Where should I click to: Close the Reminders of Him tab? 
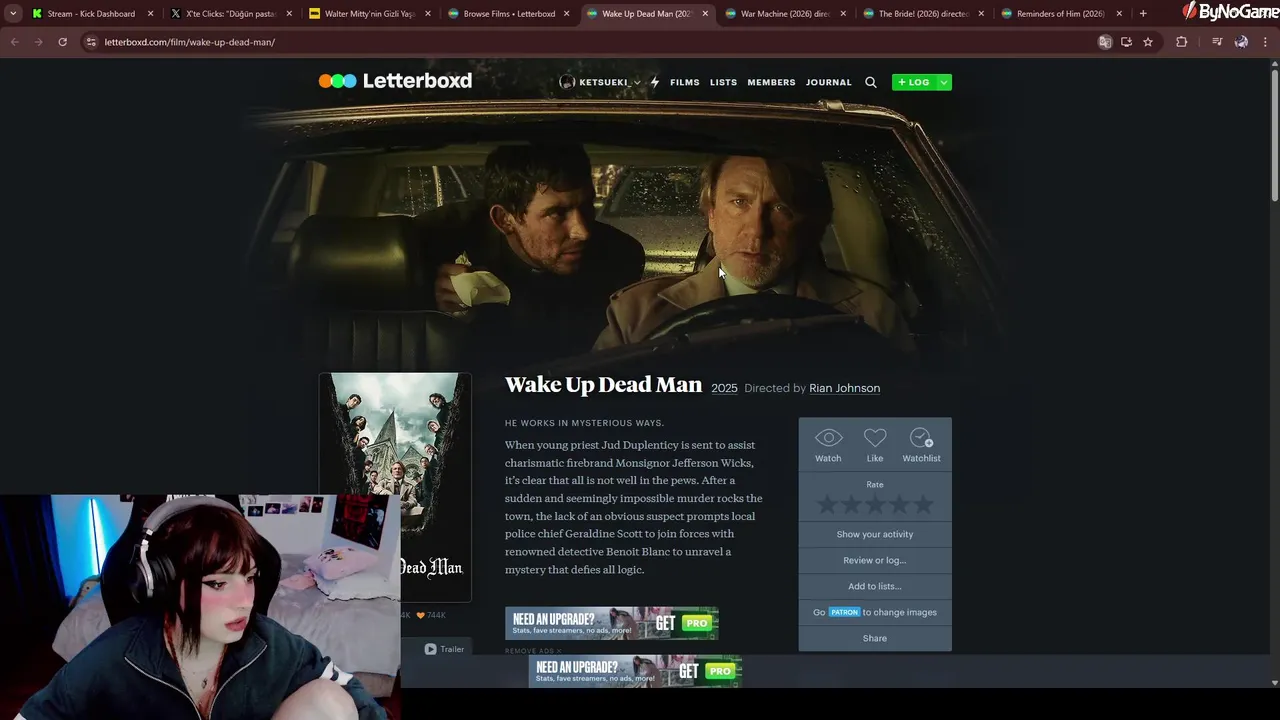pyautogui.click(x=1119, y=14)
